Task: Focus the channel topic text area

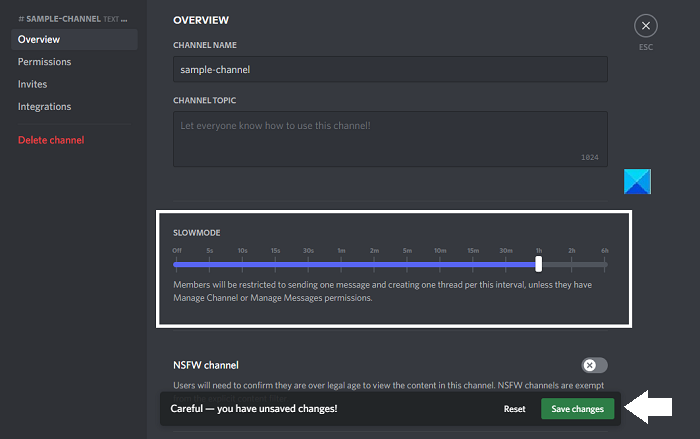Action: (x=390, y=138)
